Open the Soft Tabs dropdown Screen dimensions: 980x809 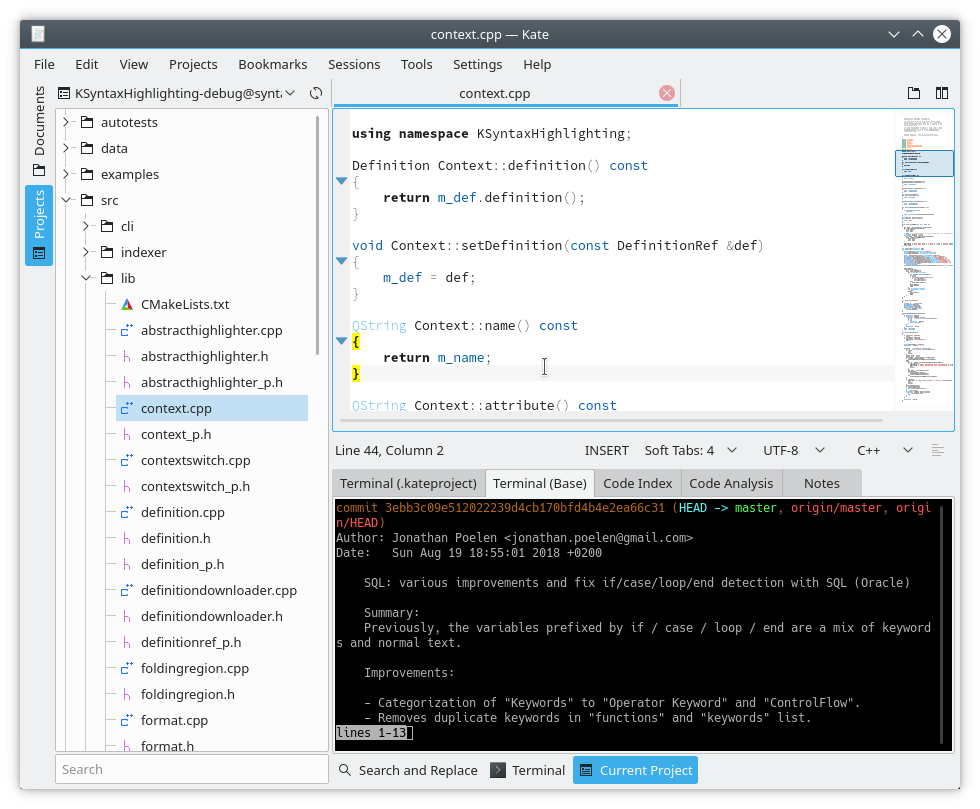tap(691, 450)
